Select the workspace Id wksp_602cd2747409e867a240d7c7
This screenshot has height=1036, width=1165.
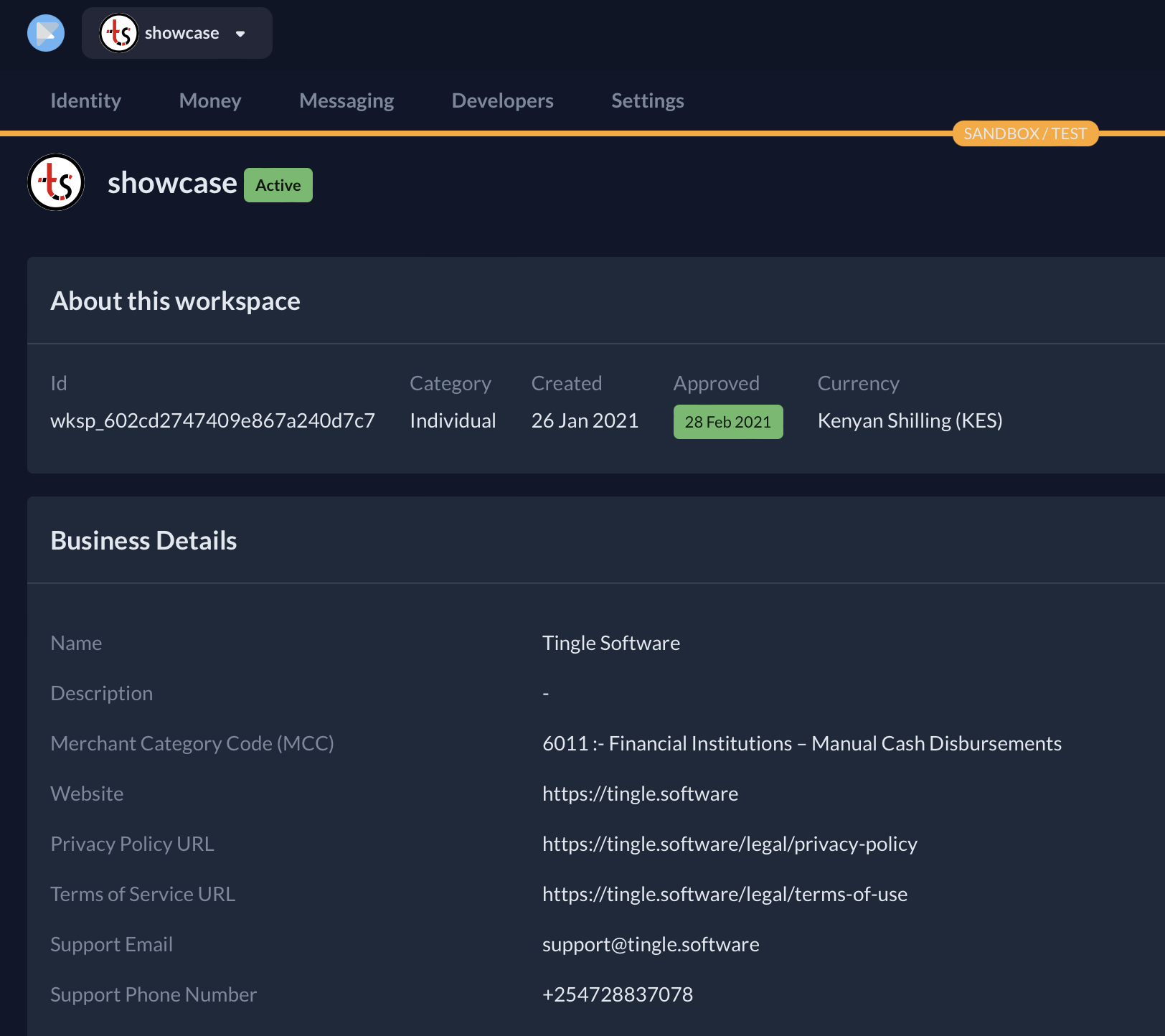(212, 420)
